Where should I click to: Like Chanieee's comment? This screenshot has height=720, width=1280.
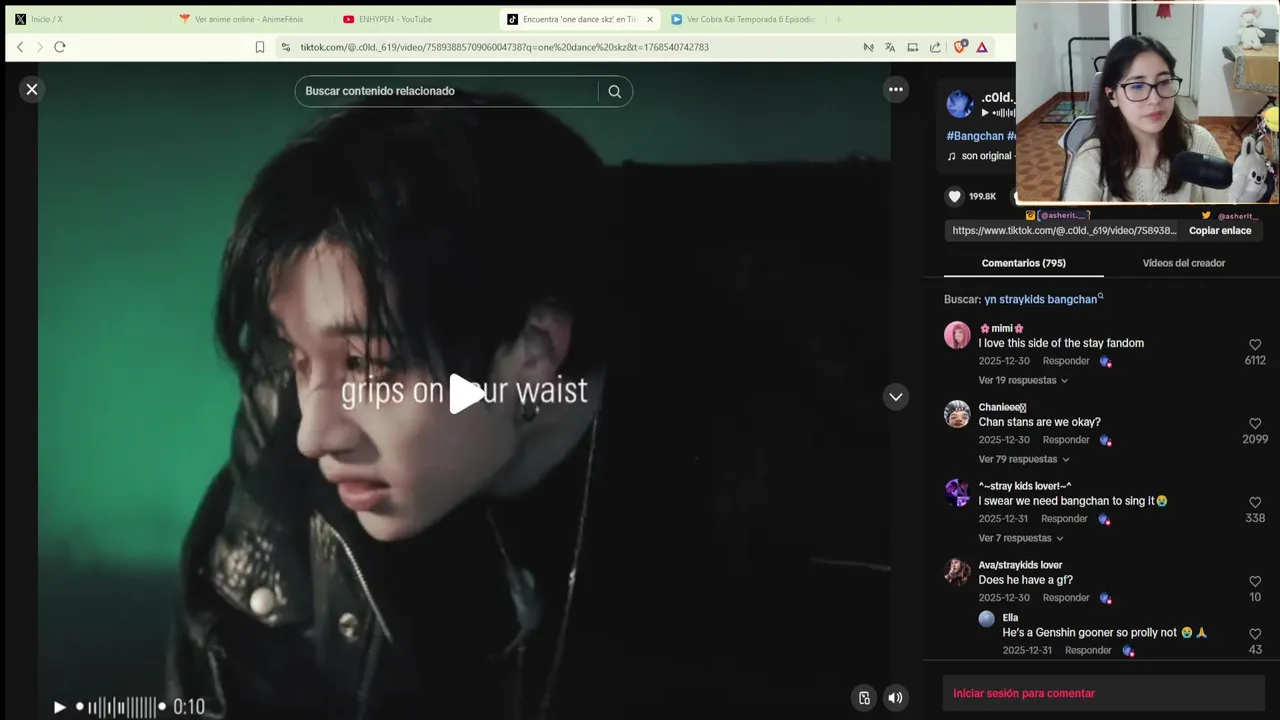click(x=1255, y=424)
